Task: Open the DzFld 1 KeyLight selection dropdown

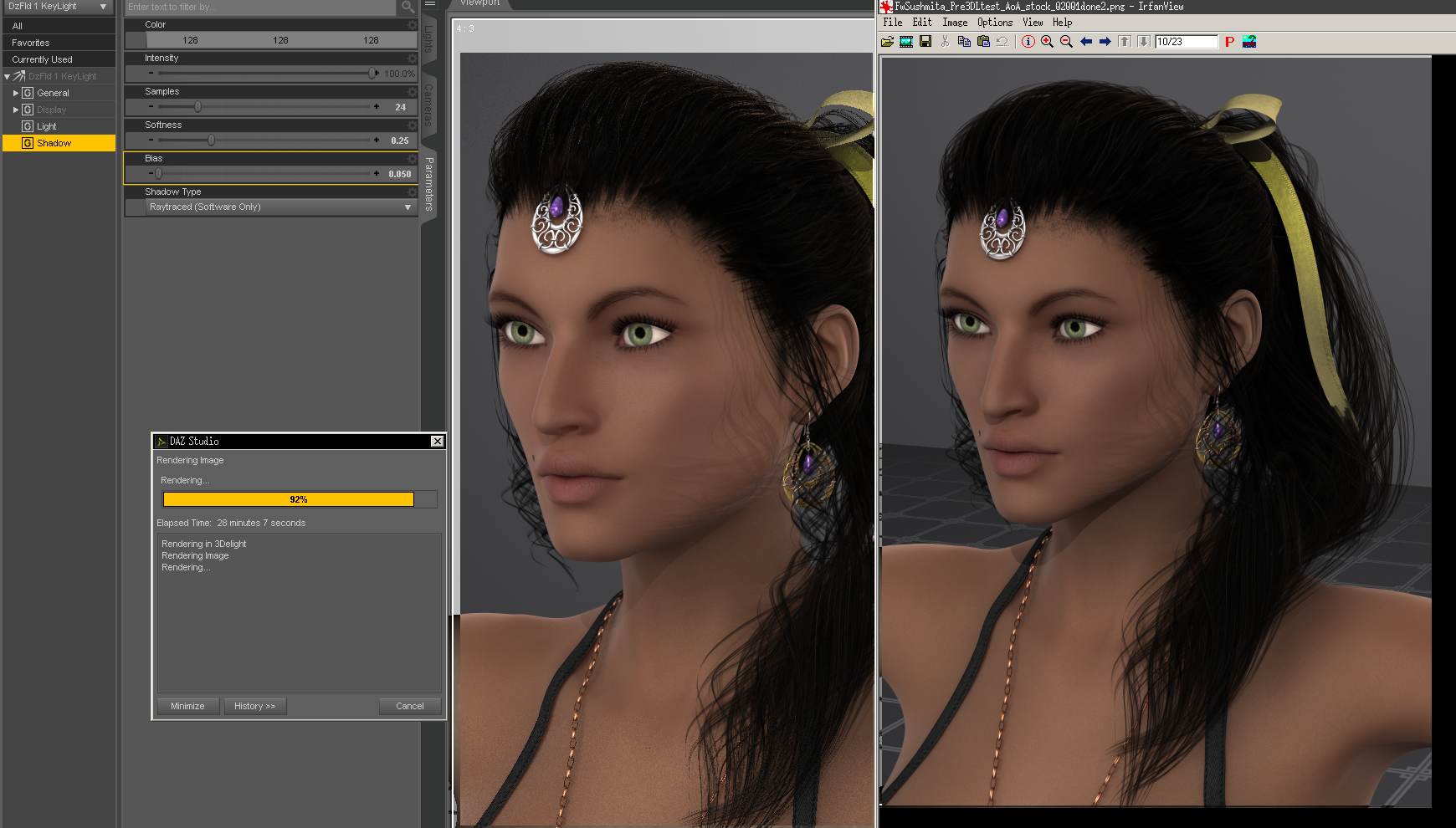Action: click(59, 7)
